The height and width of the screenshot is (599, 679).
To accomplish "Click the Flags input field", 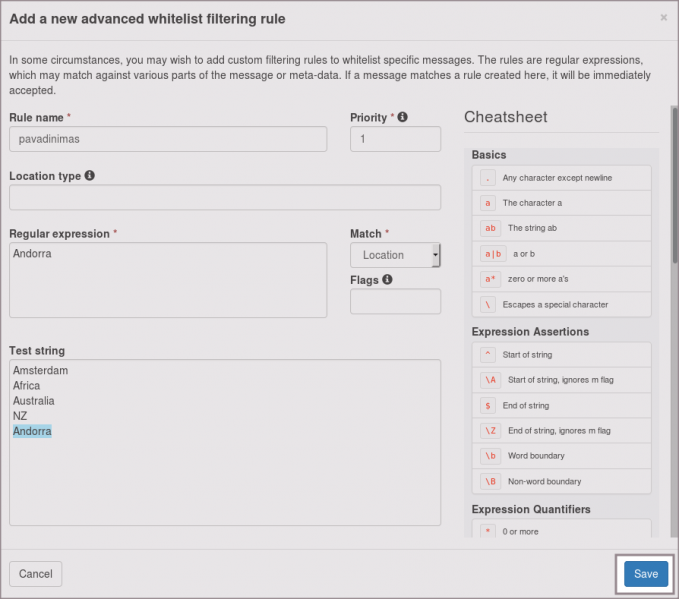I will (x=395, y=301).
